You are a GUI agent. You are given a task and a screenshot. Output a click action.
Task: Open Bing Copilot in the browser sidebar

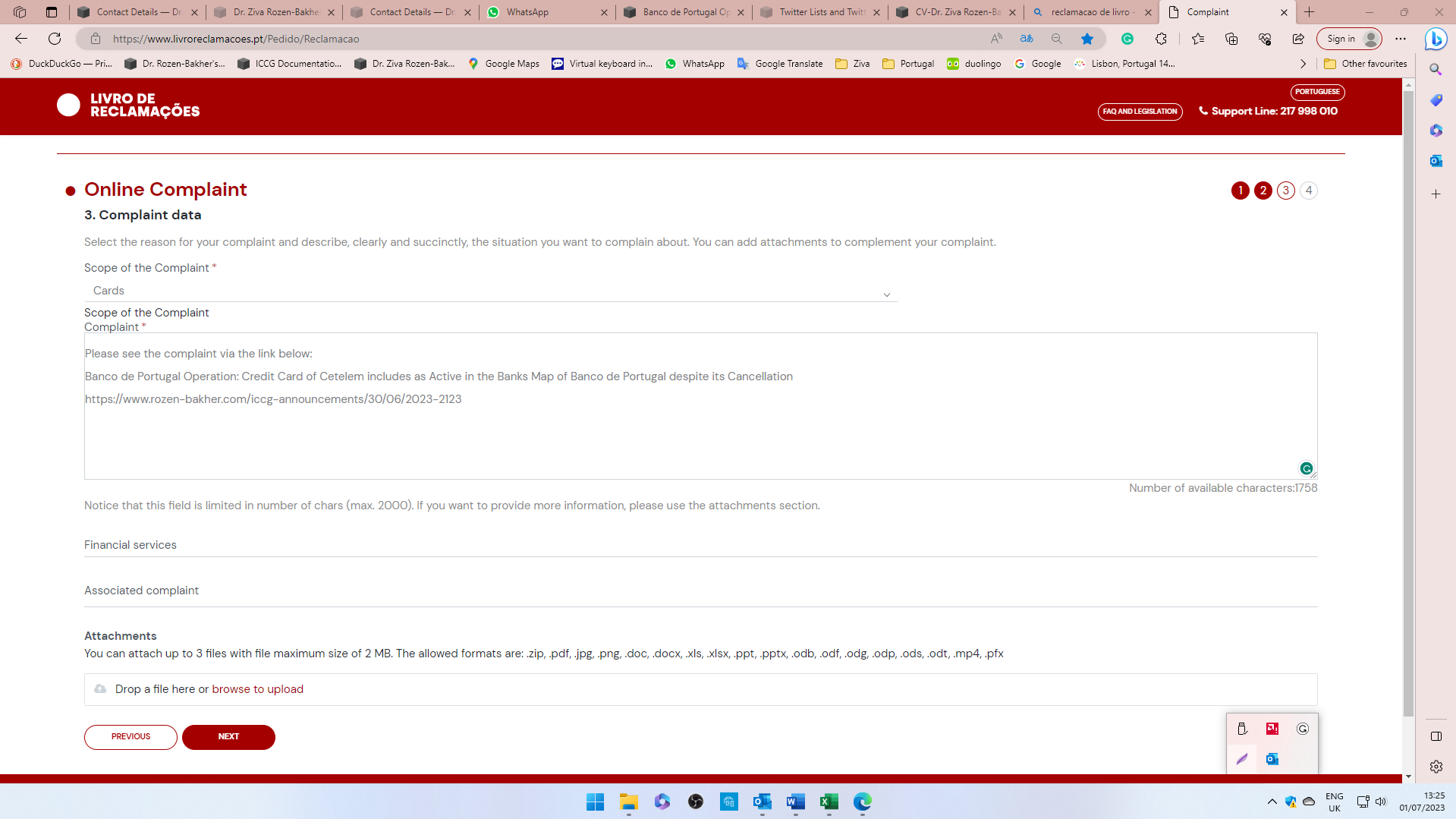click(x=1436, y=39)
